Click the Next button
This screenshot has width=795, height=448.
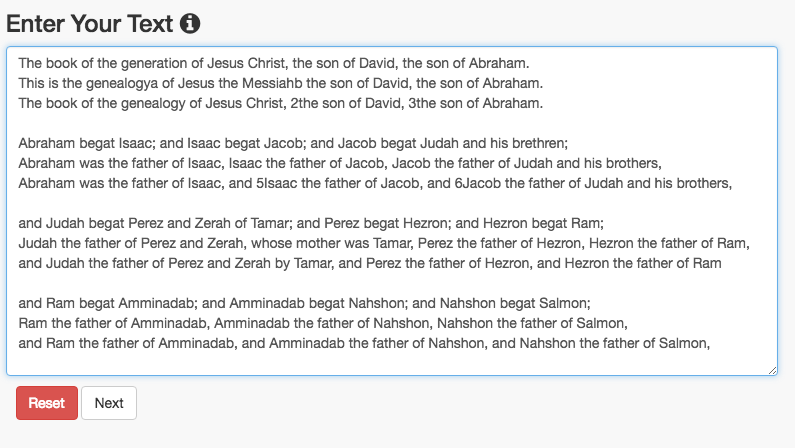(109, 403)
